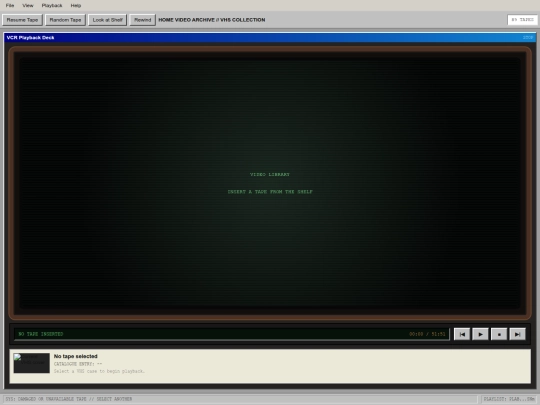Click the previous track button
This screenshot has height=405, width=540.
[x=462, y=334]
